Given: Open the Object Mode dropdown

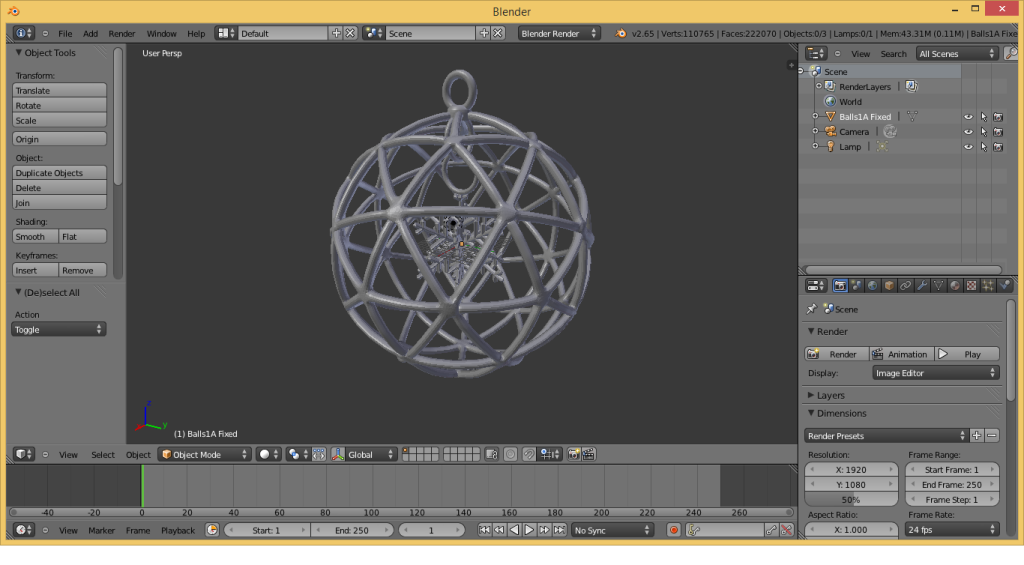Looking at the screenshot, I should (205, 454).
